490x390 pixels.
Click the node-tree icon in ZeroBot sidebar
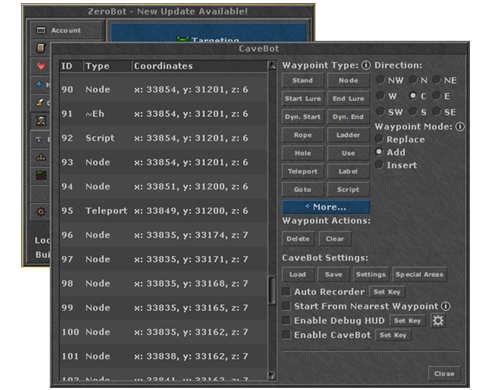tap(41, 157)
